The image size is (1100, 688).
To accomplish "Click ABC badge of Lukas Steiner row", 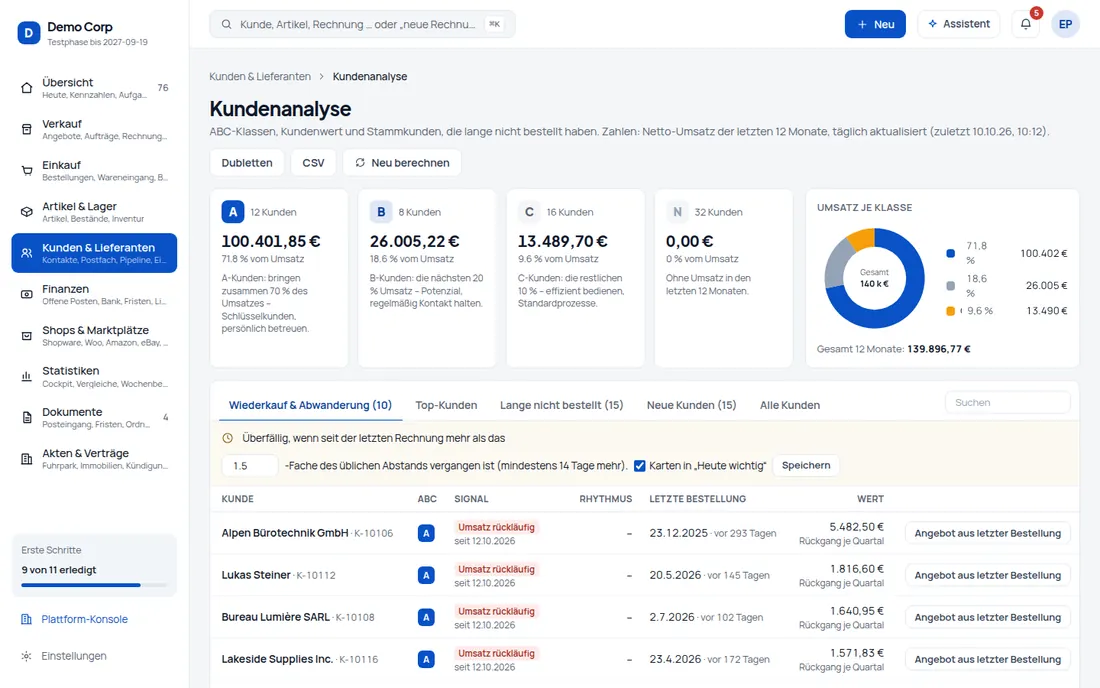I will tap(426, 576).
